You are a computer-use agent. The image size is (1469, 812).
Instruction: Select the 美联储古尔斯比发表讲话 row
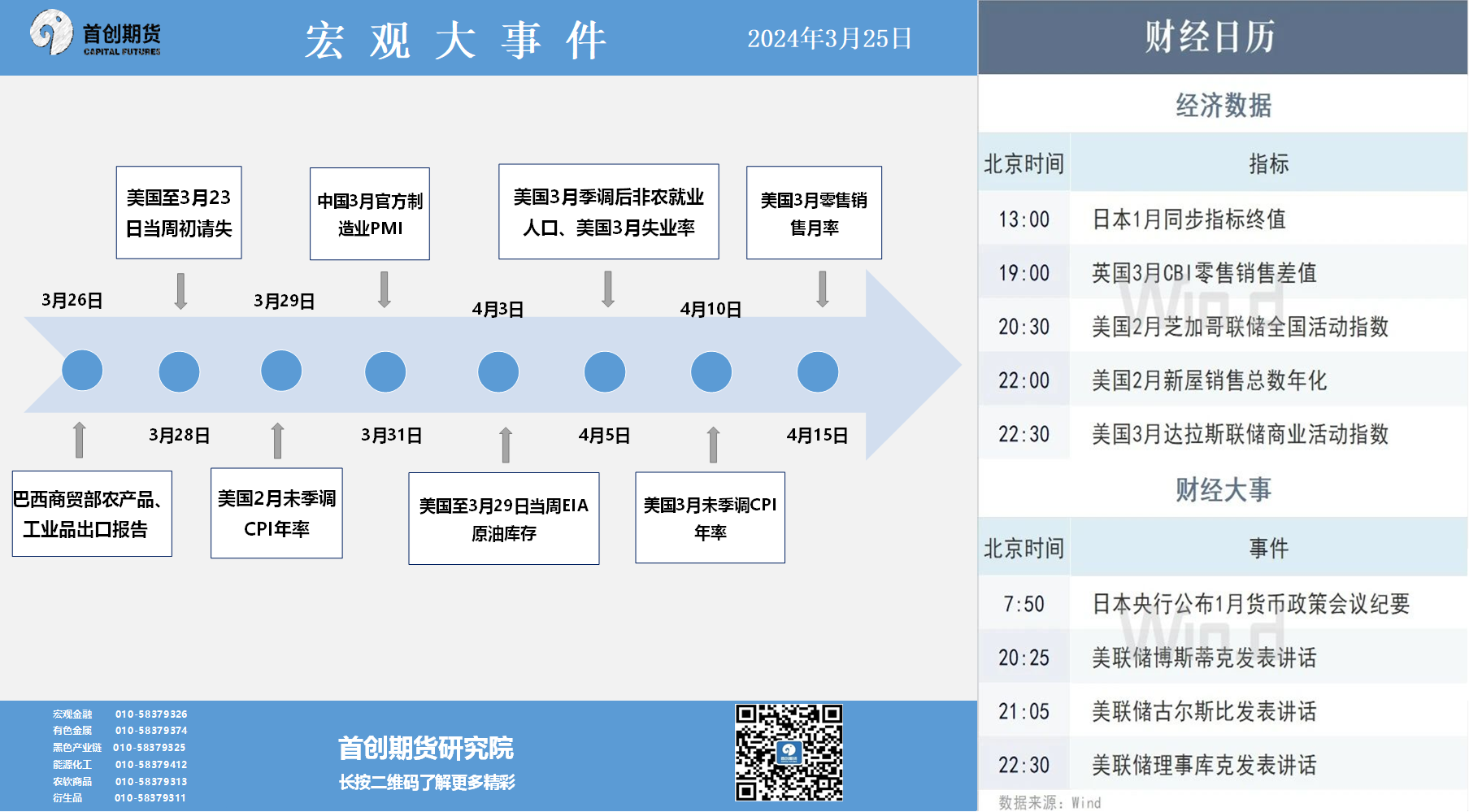(1223, 710)
